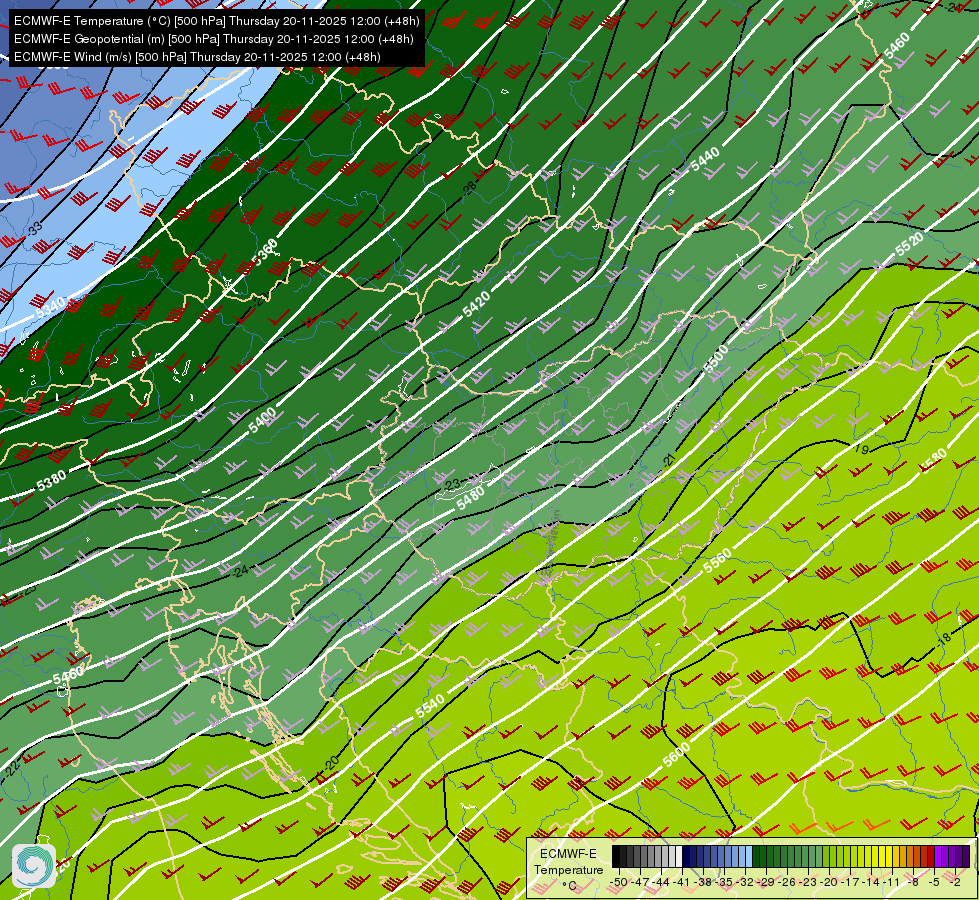Click the -21 isotherm label on map
This screenshot has width=979, height=900.
point(669,461)
